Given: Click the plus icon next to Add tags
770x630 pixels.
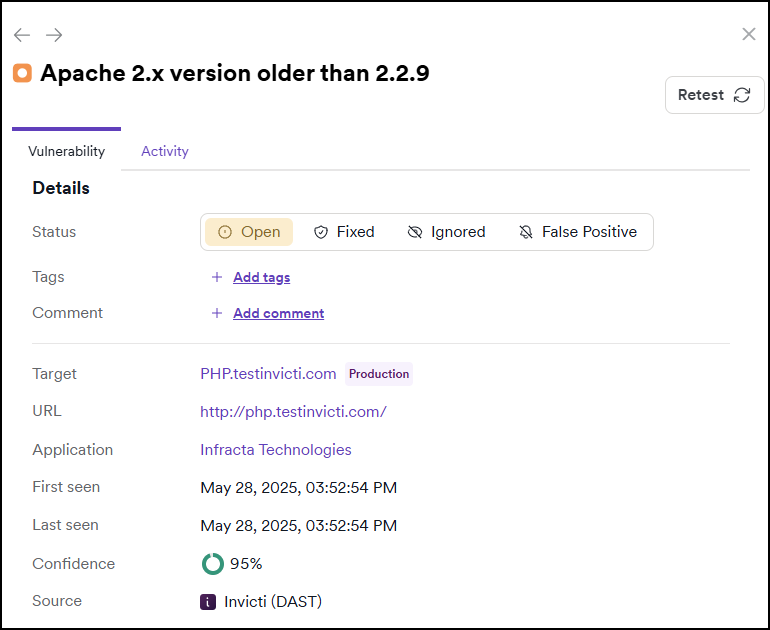Looking at the screenshot, I should (217, 277).
